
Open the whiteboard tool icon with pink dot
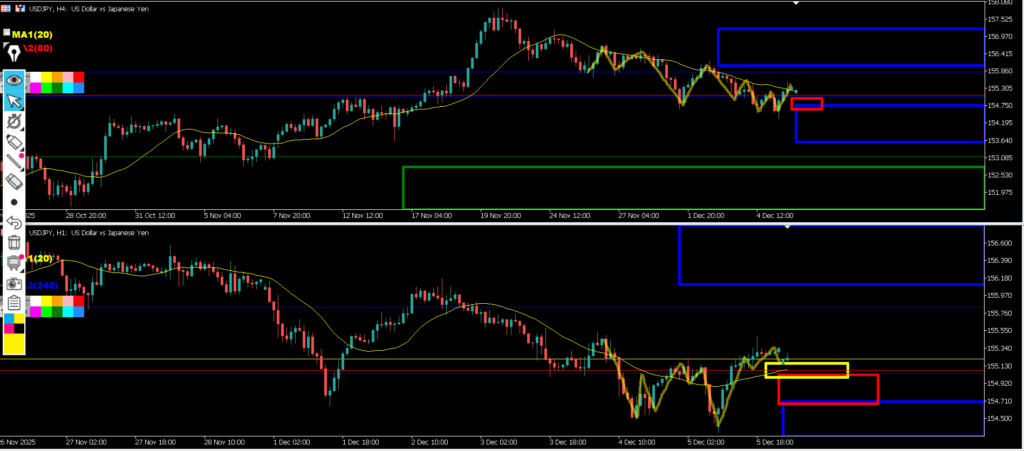point(14,263)
